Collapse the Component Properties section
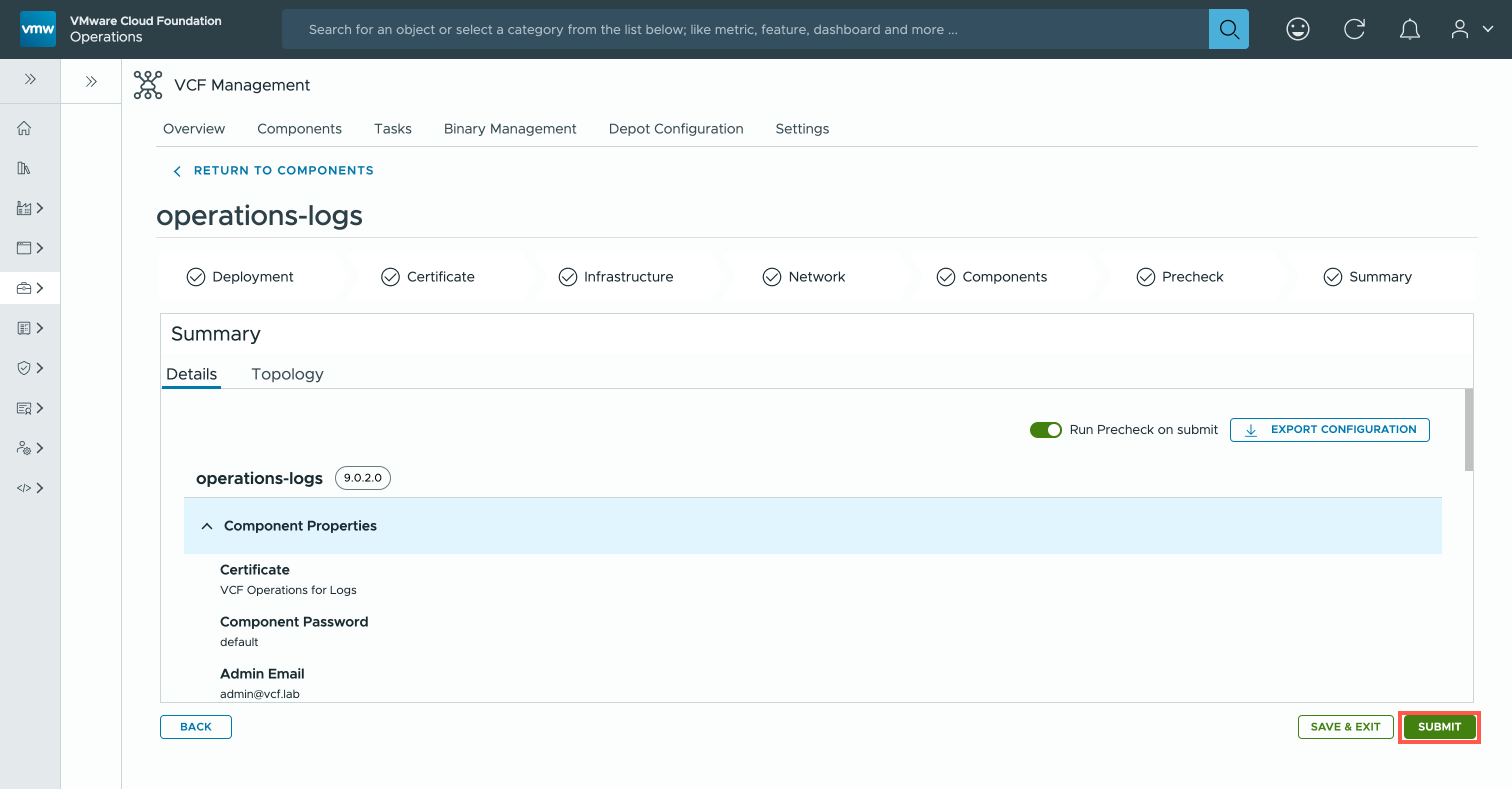 (206, 526)
